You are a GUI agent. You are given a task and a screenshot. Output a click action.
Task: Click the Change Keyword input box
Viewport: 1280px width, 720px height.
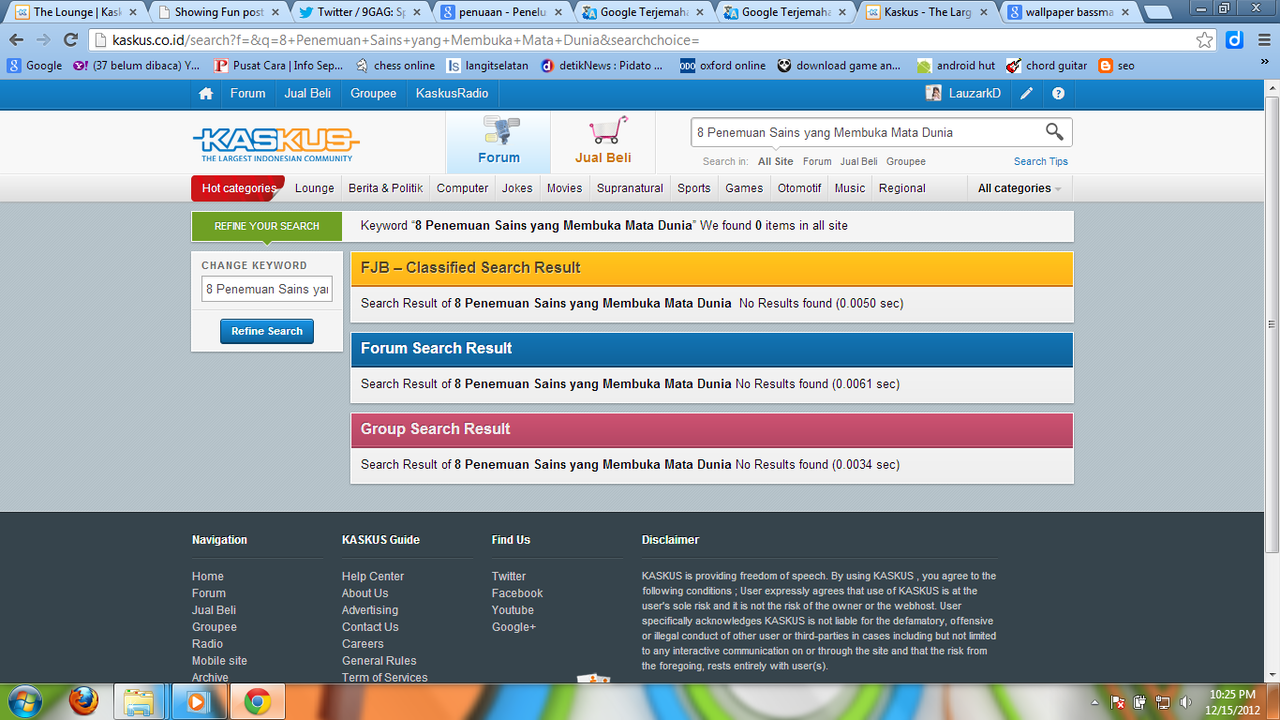[267, 289]
